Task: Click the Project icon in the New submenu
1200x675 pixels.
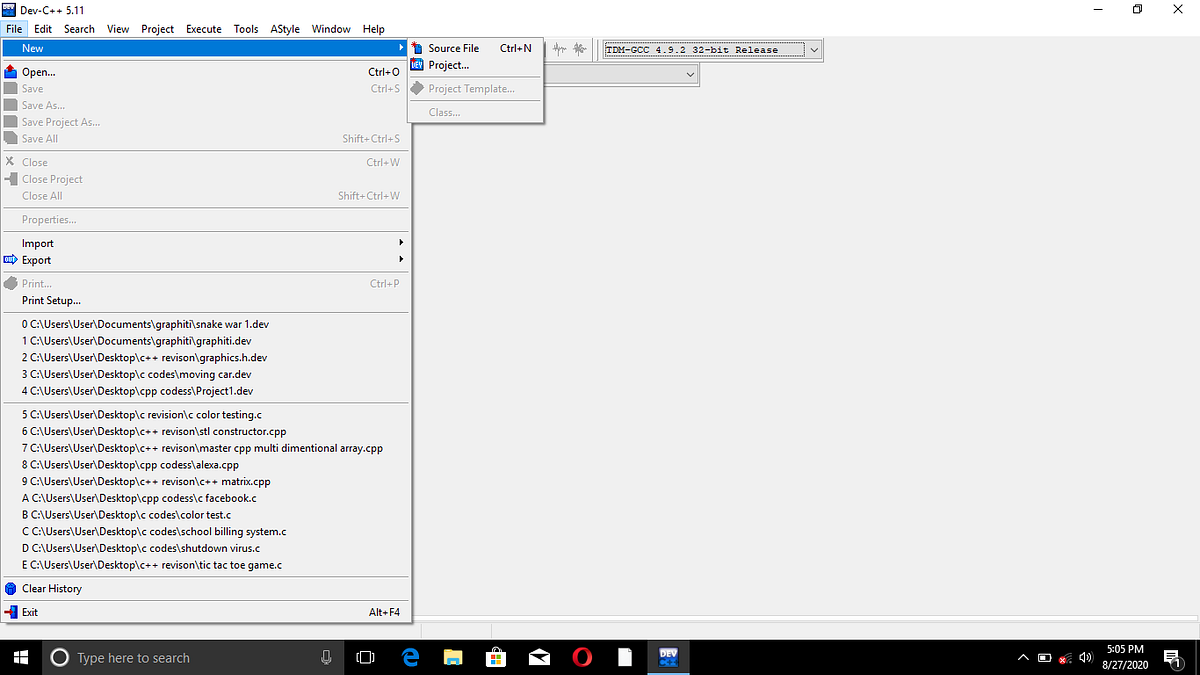Action: coord(417,64)
